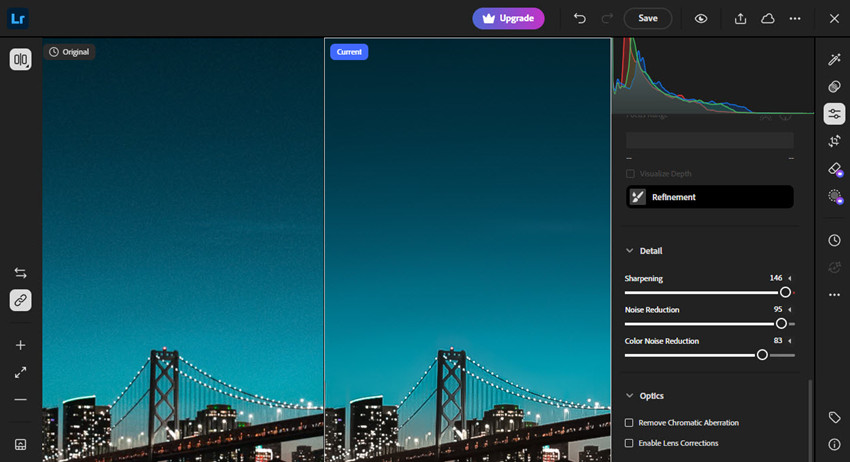The width and height of the screenshot is (850, 462).
Task: Open the filmstrip icon at bottom left
Action: pyautogui.click(x=21, y=445)
